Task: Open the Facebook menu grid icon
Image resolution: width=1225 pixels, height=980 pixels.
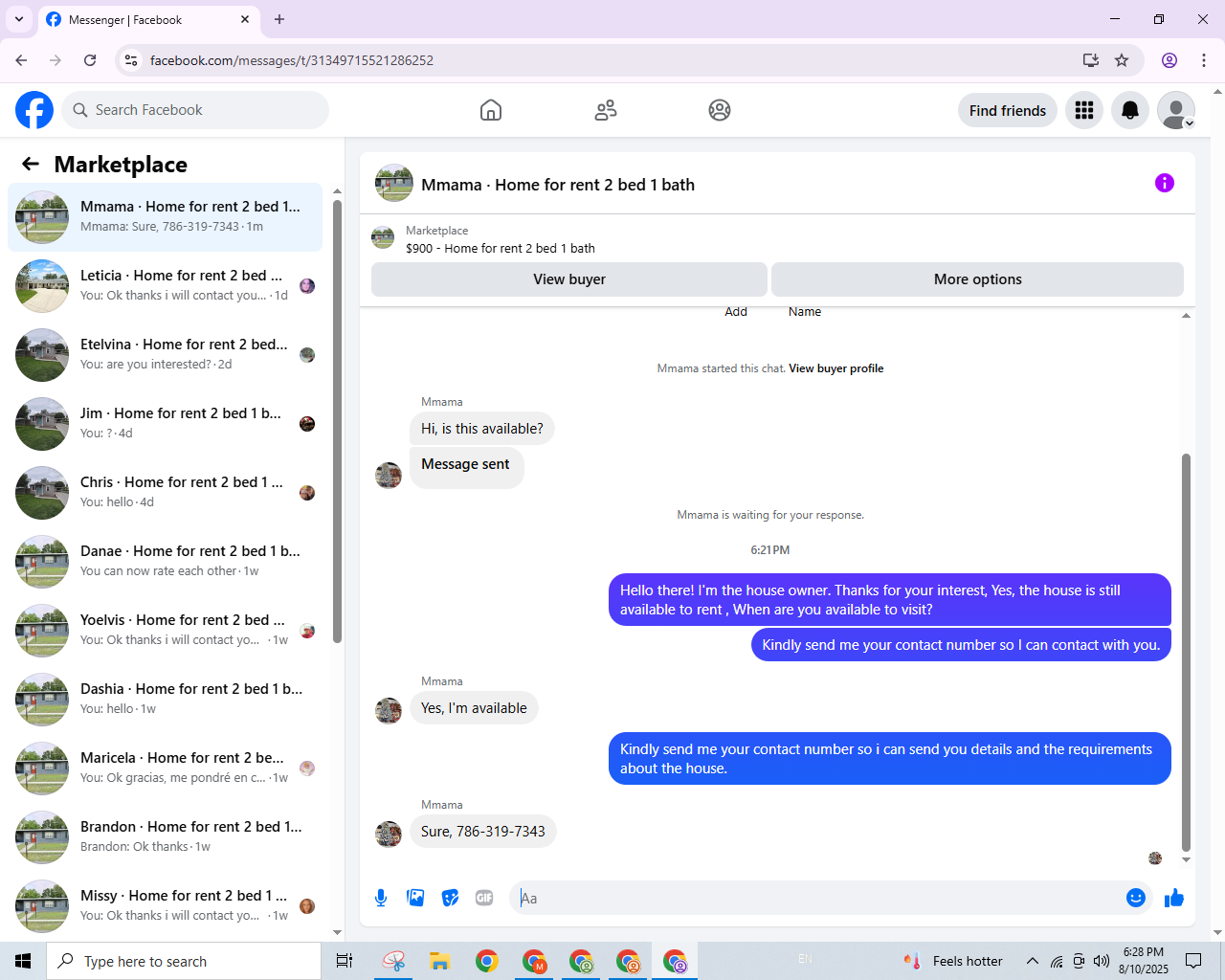Action: click(x=1084, y=110)
